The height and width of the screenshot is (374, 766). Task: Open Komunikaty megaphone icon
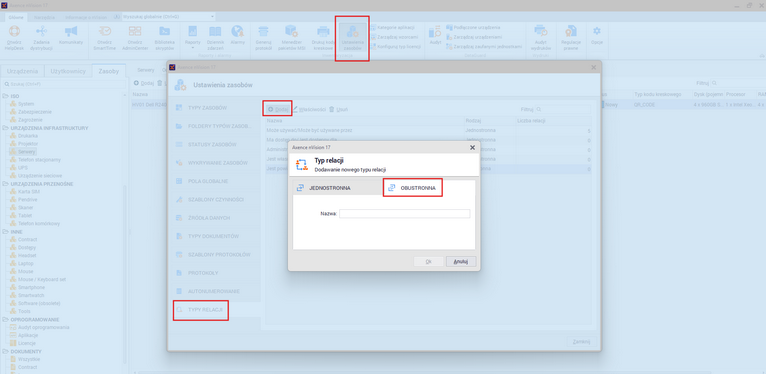click(71, 35)
